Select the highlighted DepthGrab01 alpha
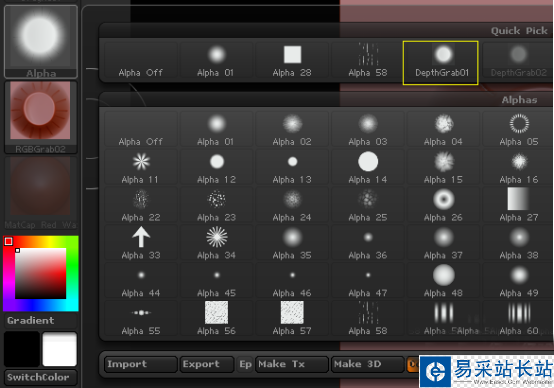The height and width of the screenshot is (388, 554). 441,63
